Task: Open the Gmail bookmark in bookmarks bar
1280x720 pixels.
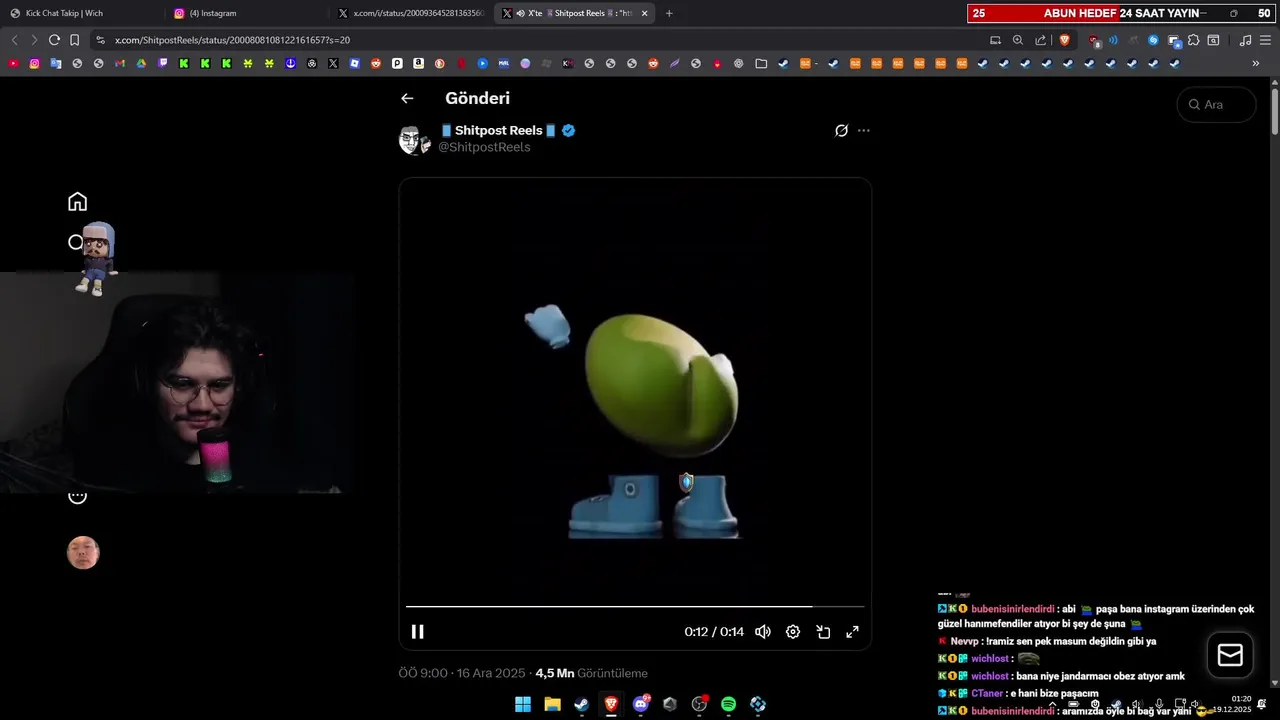Action: click(x=120, y=63)
